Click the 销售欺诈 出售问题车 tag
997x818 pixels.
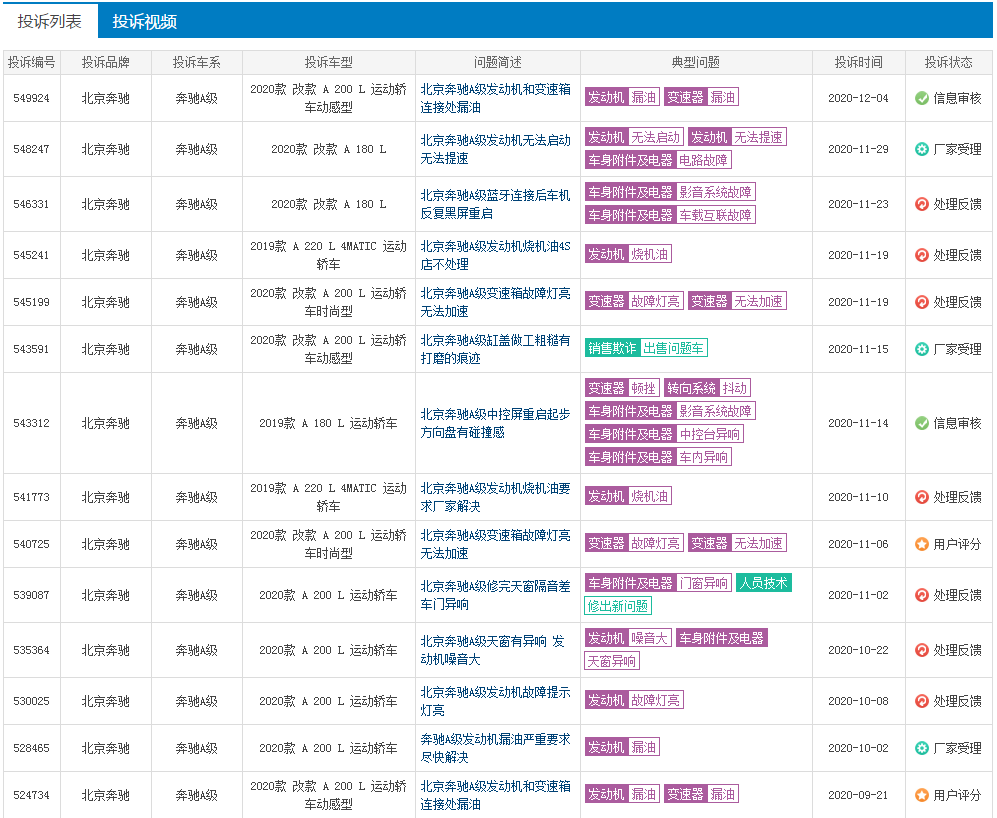pyautogui.click(x=646, y=349)
